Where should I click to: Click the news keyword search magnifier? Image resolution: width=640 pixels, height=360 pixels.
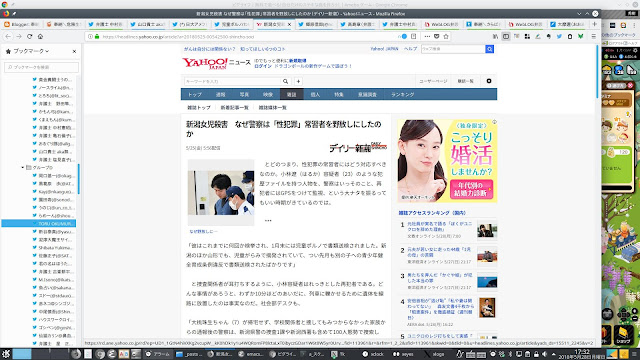(x=285, y=81)
